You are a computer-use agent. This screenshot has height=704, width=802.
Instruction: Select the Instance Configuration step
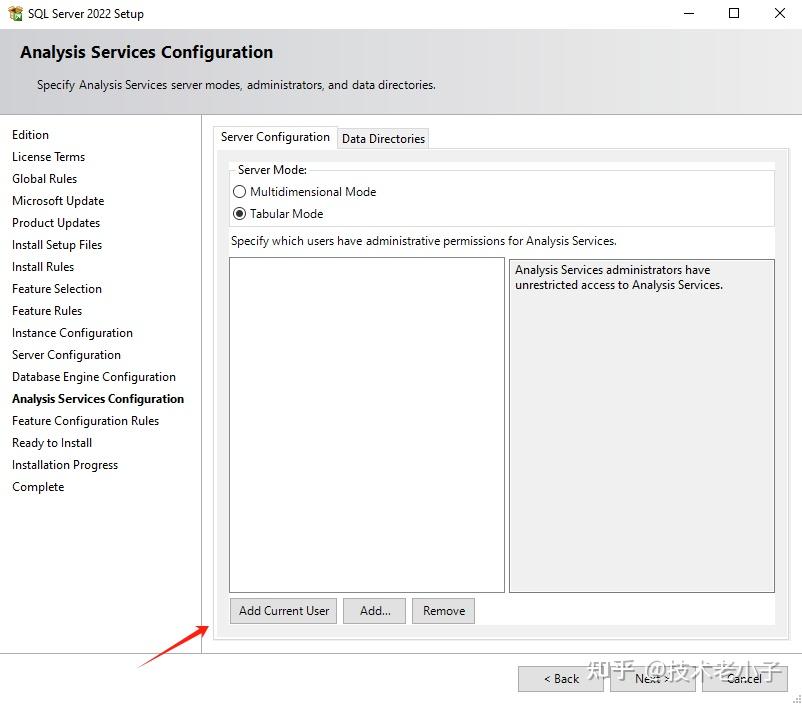pyautogui.click(x=72, y=333)
